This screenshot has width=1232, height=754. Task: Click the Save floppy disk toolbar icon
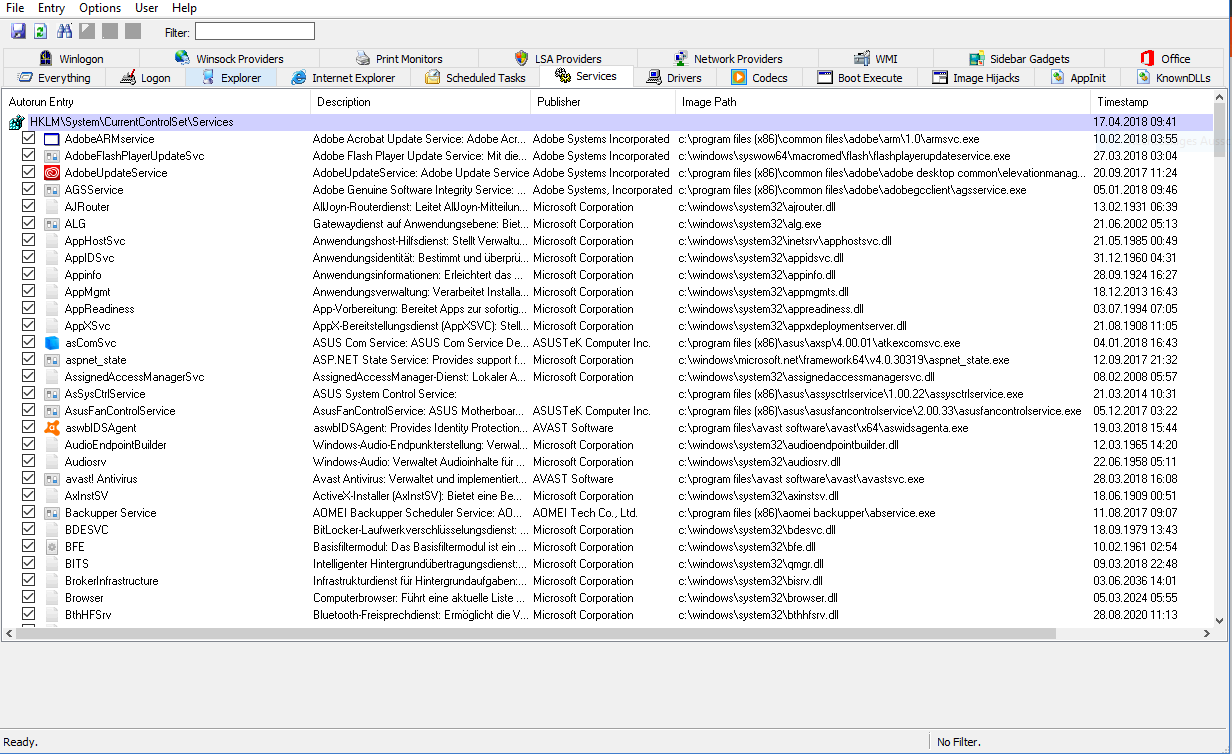tap(17, 31)
